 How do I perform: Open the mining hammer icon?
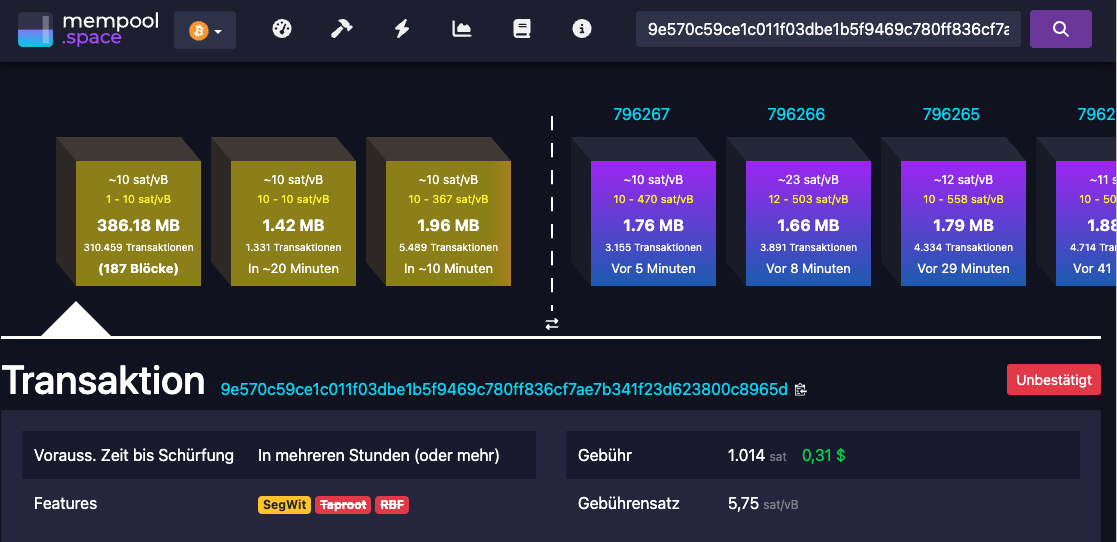(x=342, y=29)
